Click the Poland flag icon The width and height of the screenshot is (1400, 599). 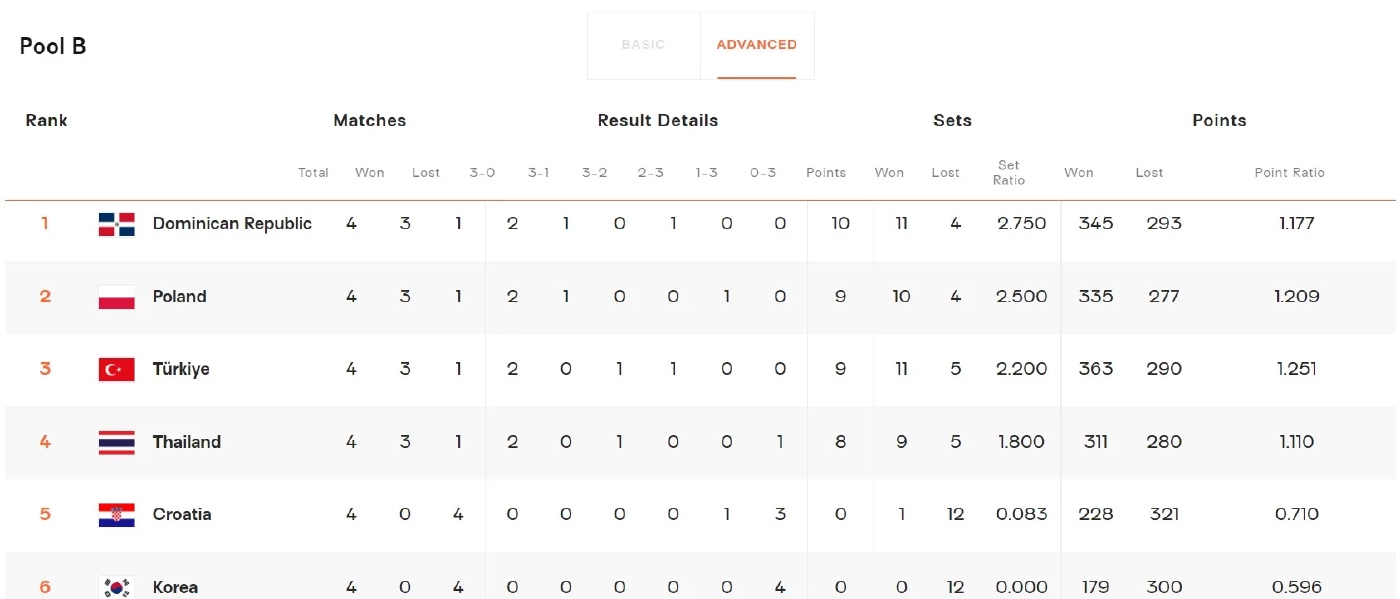tap(117, 297)
